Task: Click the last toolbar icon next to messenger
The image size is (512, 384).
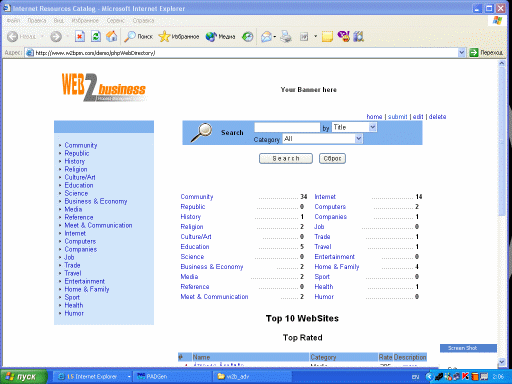Action: tap(359, 36)
